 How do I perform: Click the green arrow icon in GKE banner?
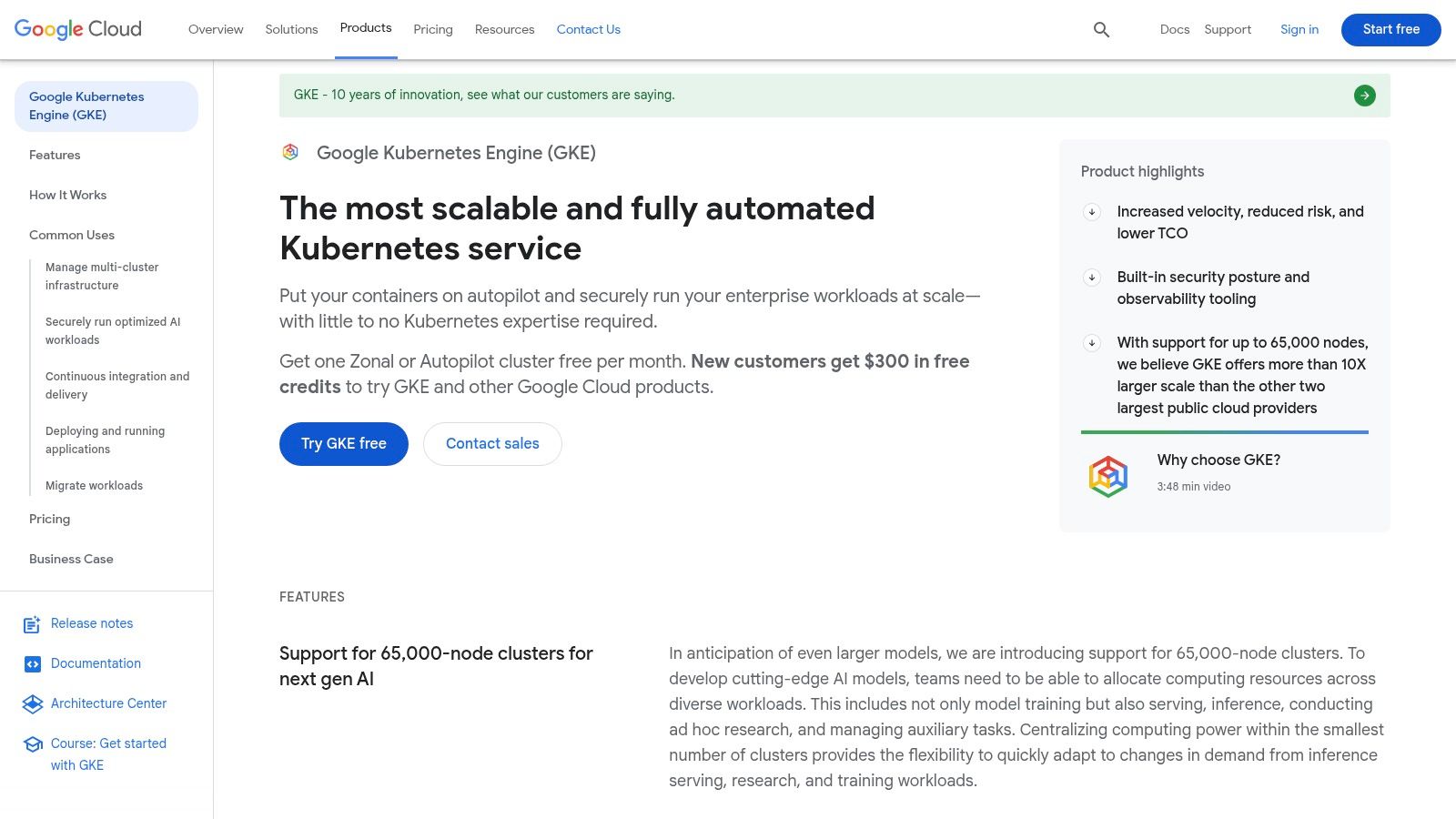(x=1364, y=96)
